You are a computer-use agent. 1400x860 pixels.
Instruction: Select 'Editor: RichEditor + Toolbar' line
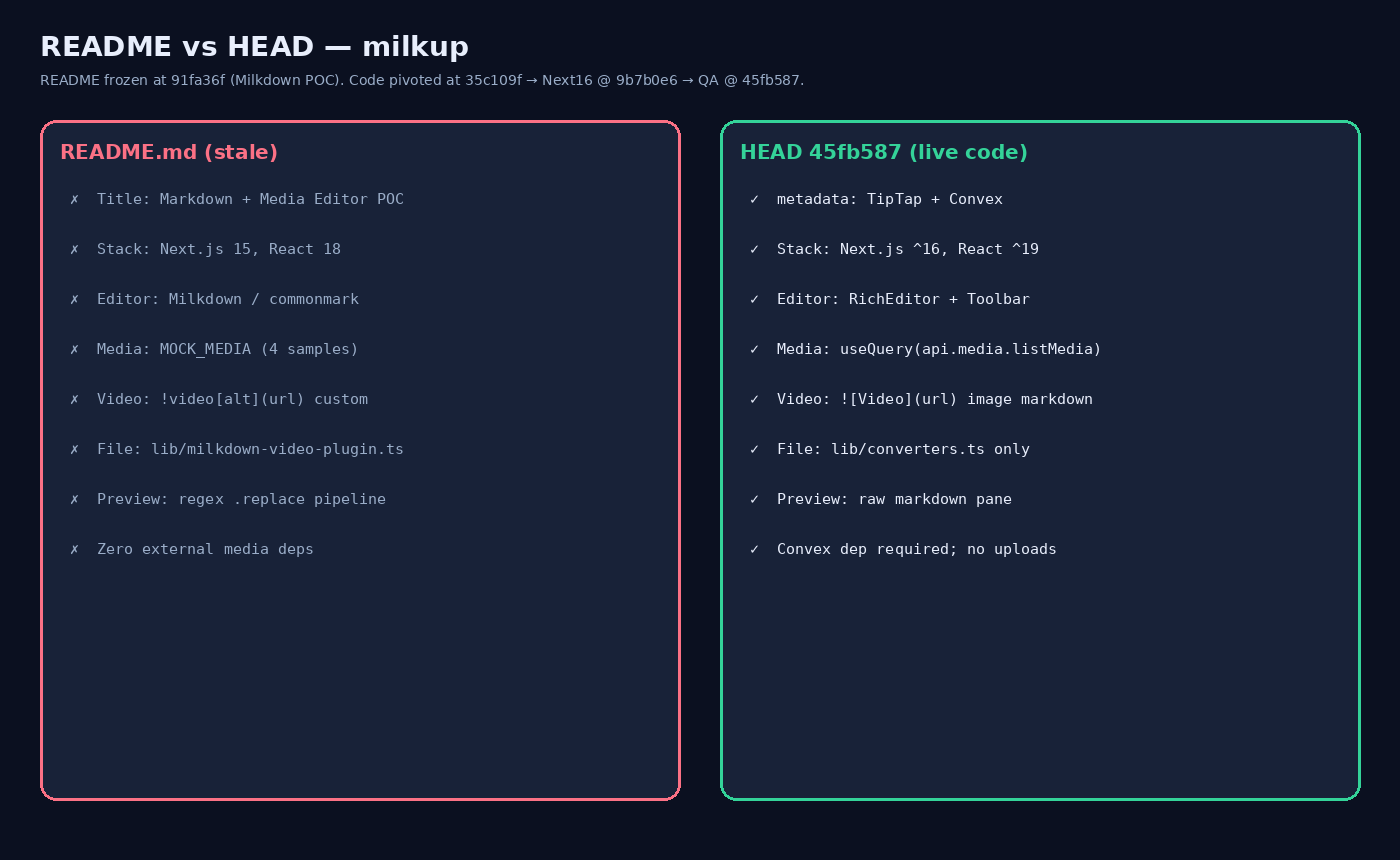click(x=903, y=299)
